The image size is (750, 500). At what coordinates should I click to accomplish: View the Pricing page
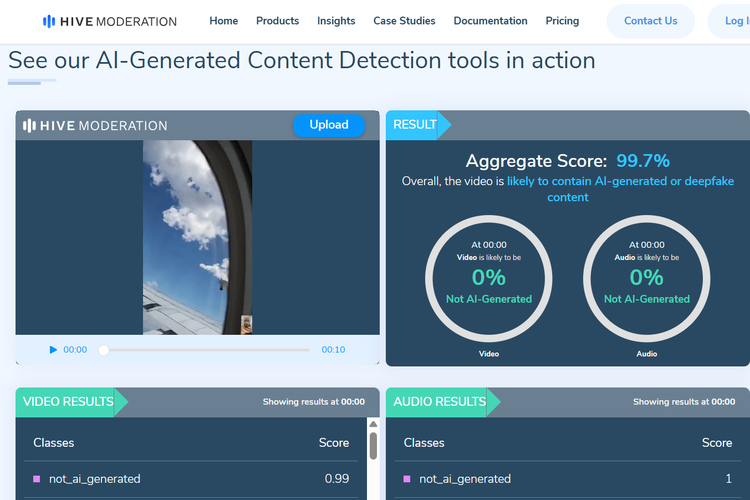[562, 21]
